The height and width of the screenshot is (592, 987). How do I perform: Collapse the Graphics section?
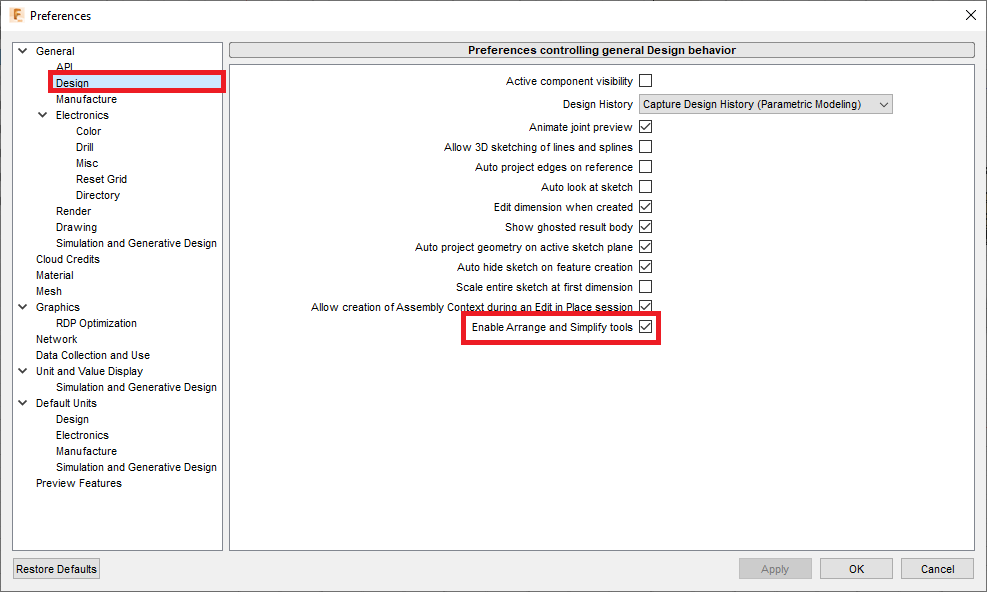[22, 306]
